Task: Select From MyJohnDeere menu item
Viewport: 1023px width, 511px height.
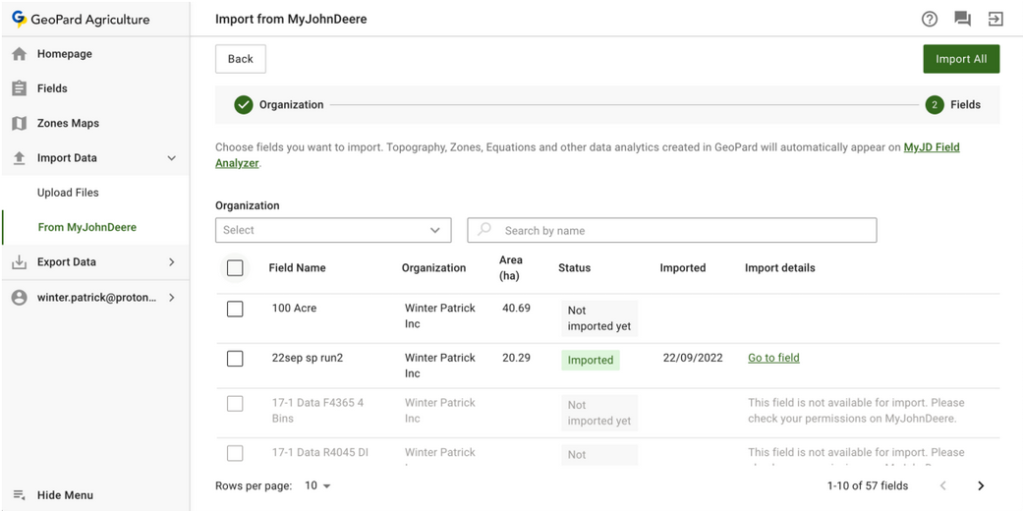Action: [87, 228]
